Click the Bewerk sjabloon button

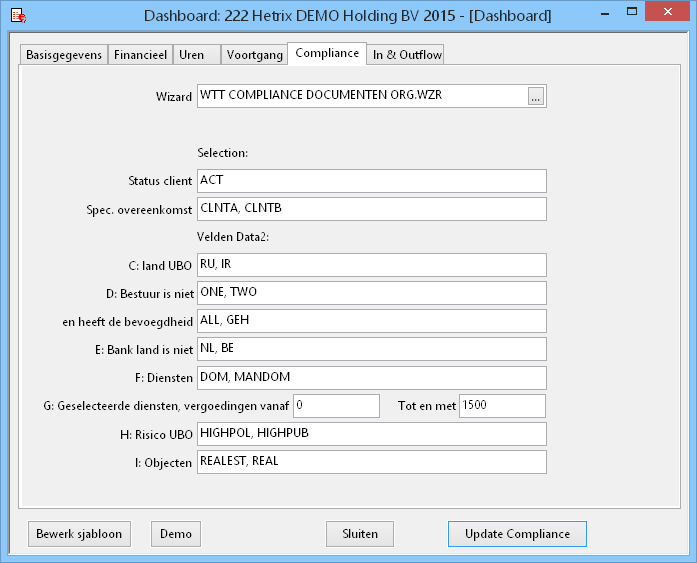[x=79, y=534]
